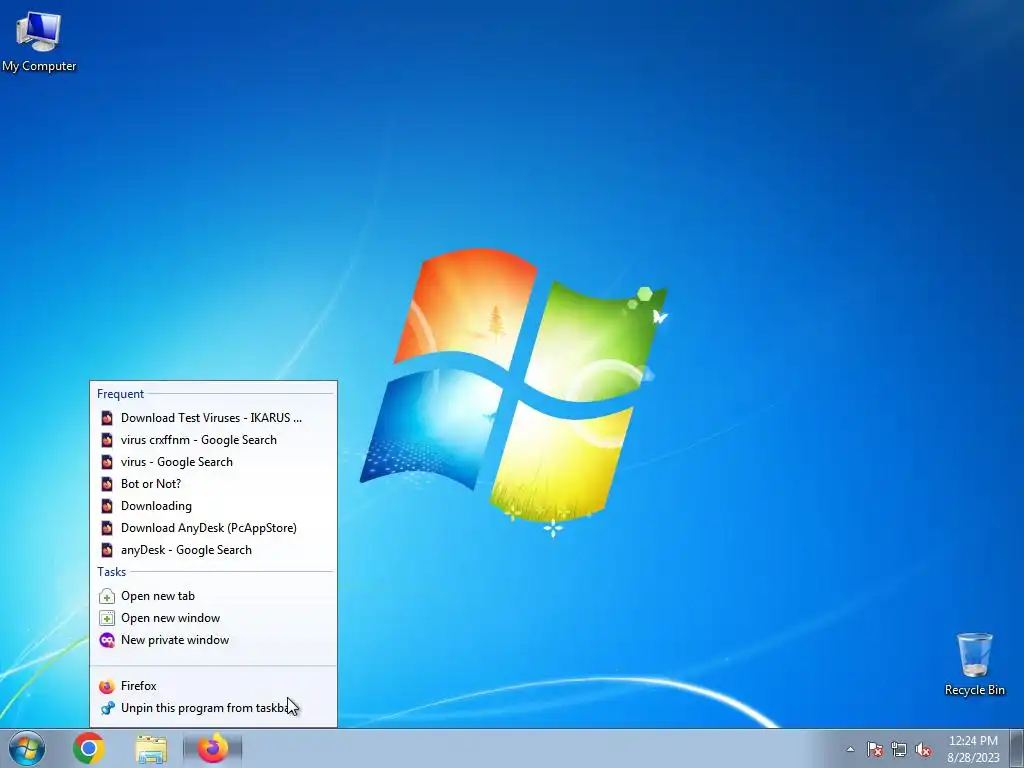
Task: Launch 'Firefox' from the jump list
Action: click(214, 686)
